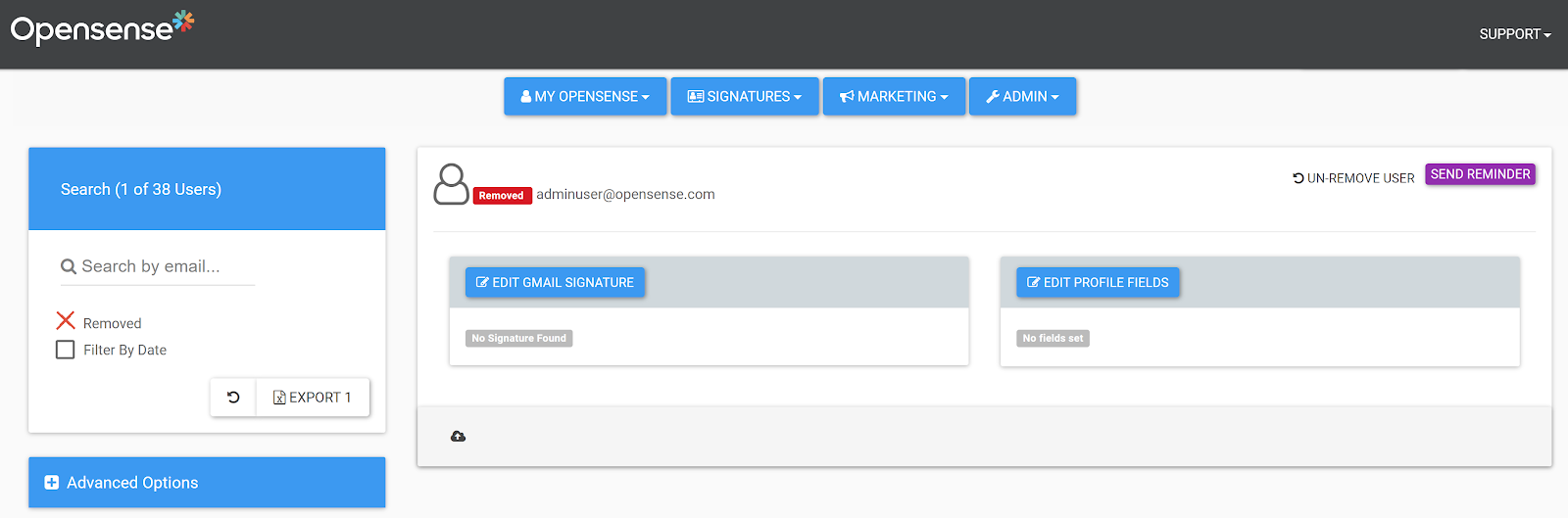Click the red Removed badge
This screenshot has height=518, width=1568.
[502, 196]
